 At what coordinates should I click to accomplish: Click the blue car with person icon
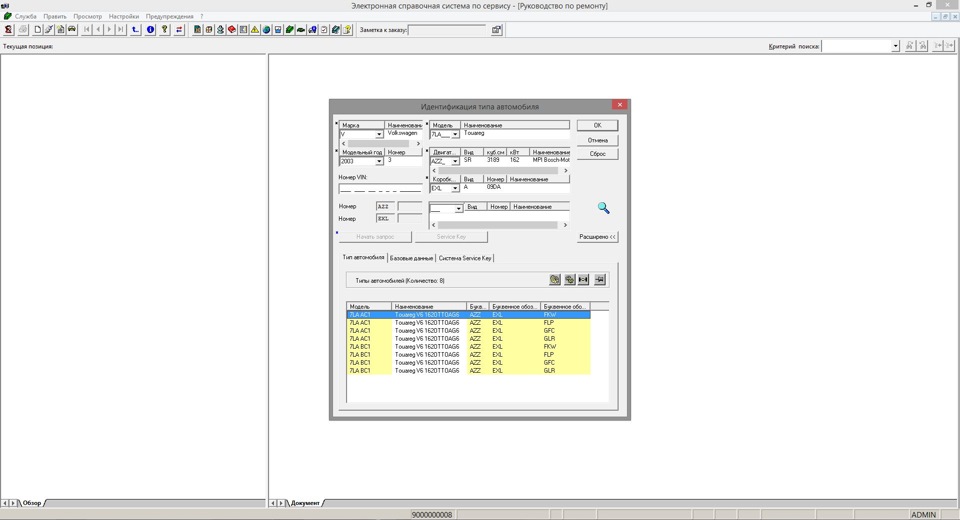point(312,29)
